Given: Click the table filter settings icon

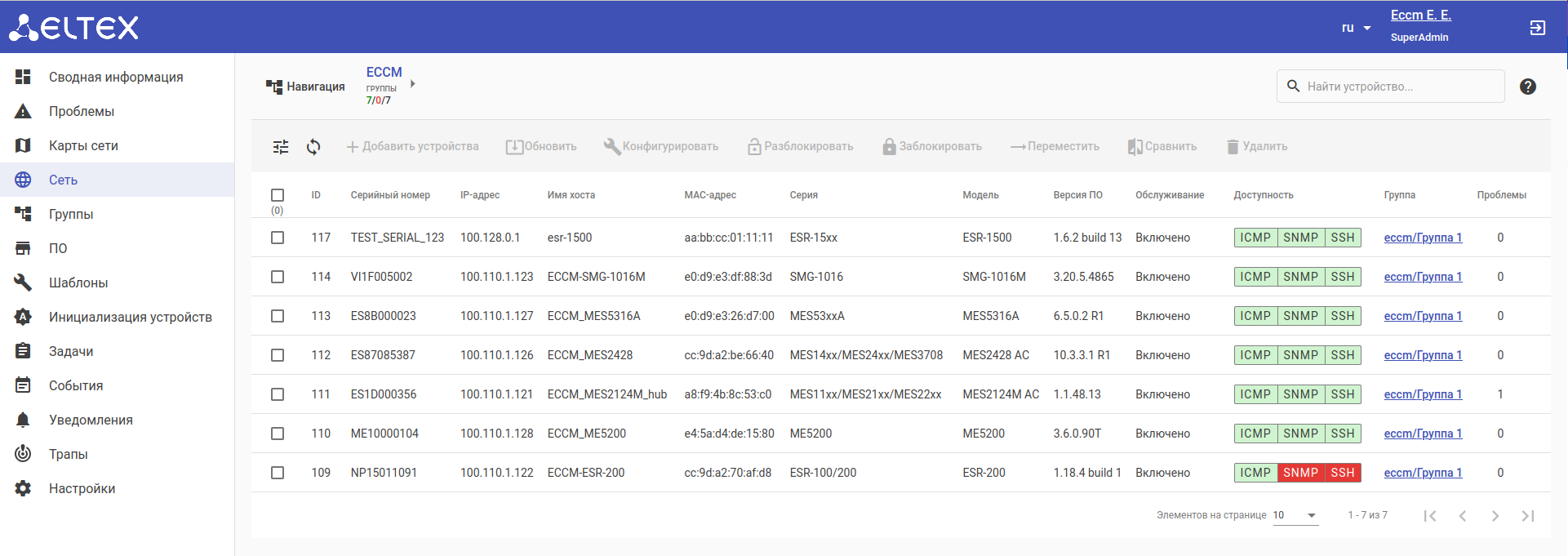Looking at the screenshot, I should [x=281, y=147].
